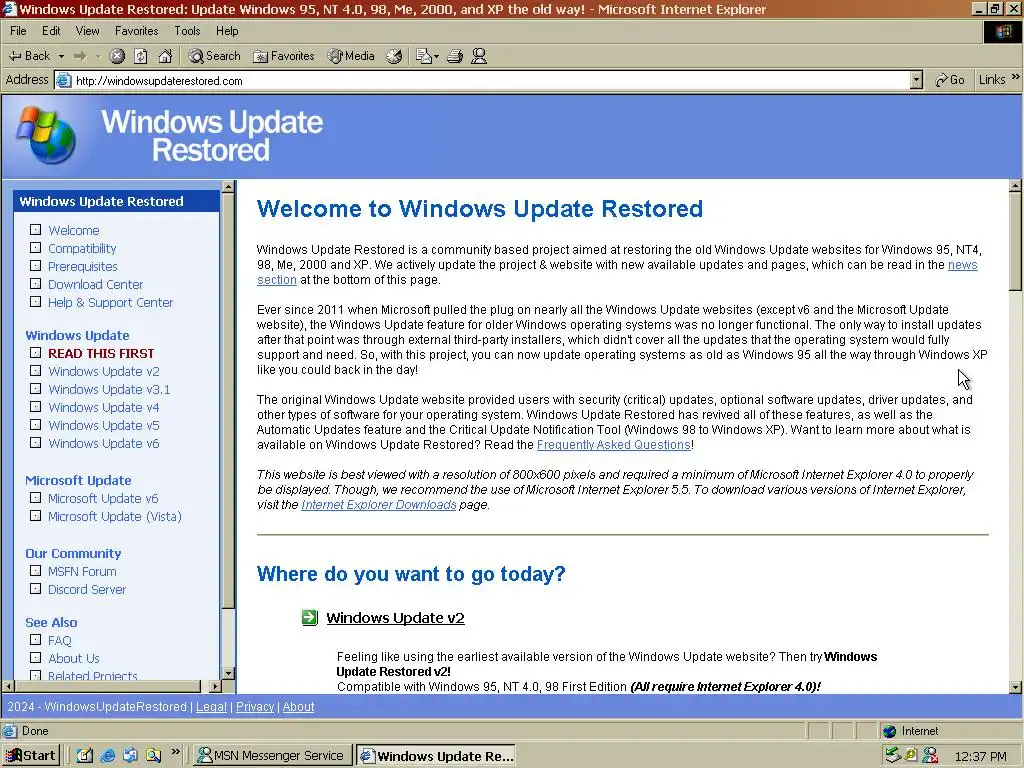The width and height of the screenshot is (1024, 768).
Task: Open Microsoft Update (Vista) sidebar link
Action: coord(115,517)
